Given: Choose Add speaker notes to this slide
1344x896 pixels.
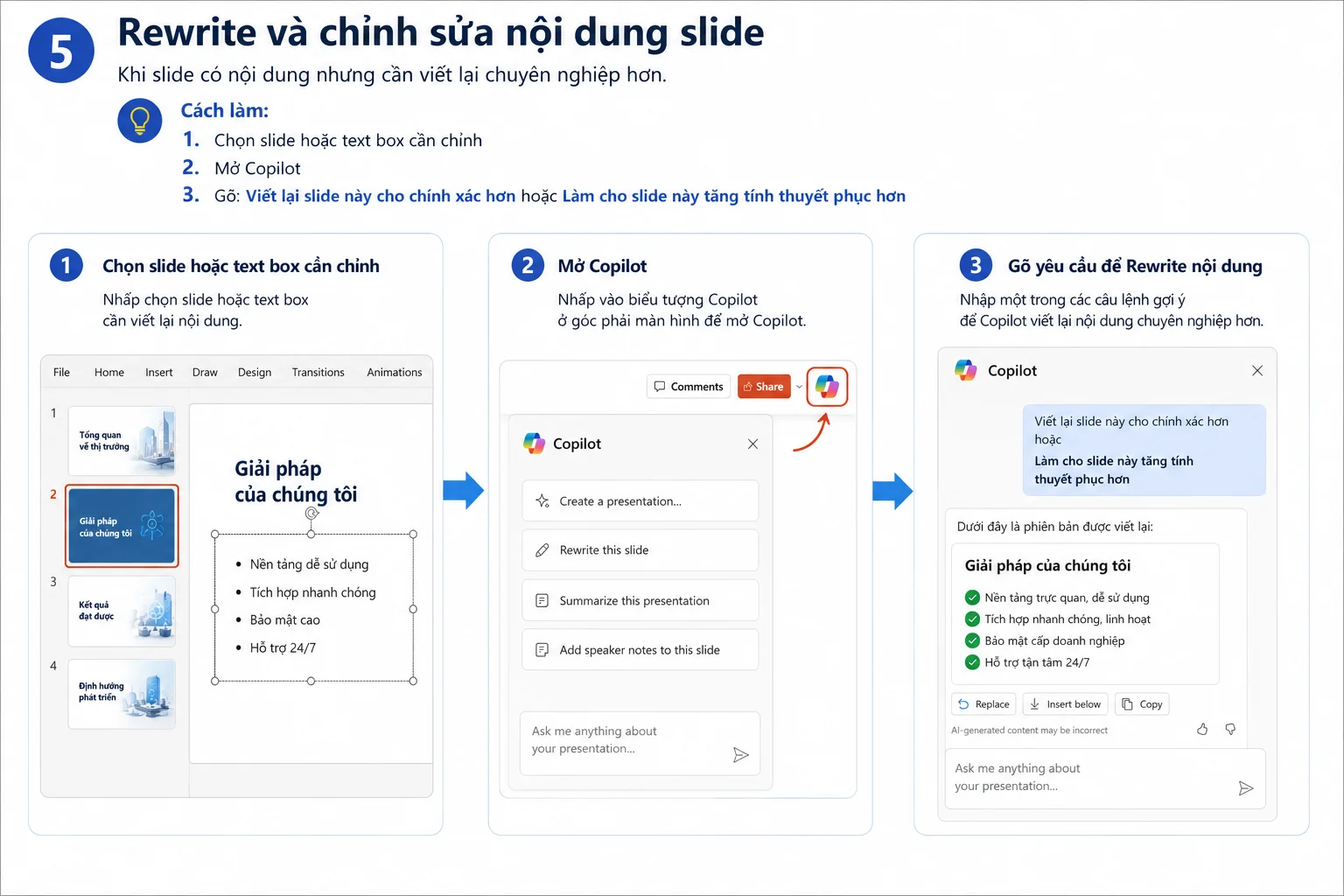Looking at the screenshot, I should (x=640, y=649).
